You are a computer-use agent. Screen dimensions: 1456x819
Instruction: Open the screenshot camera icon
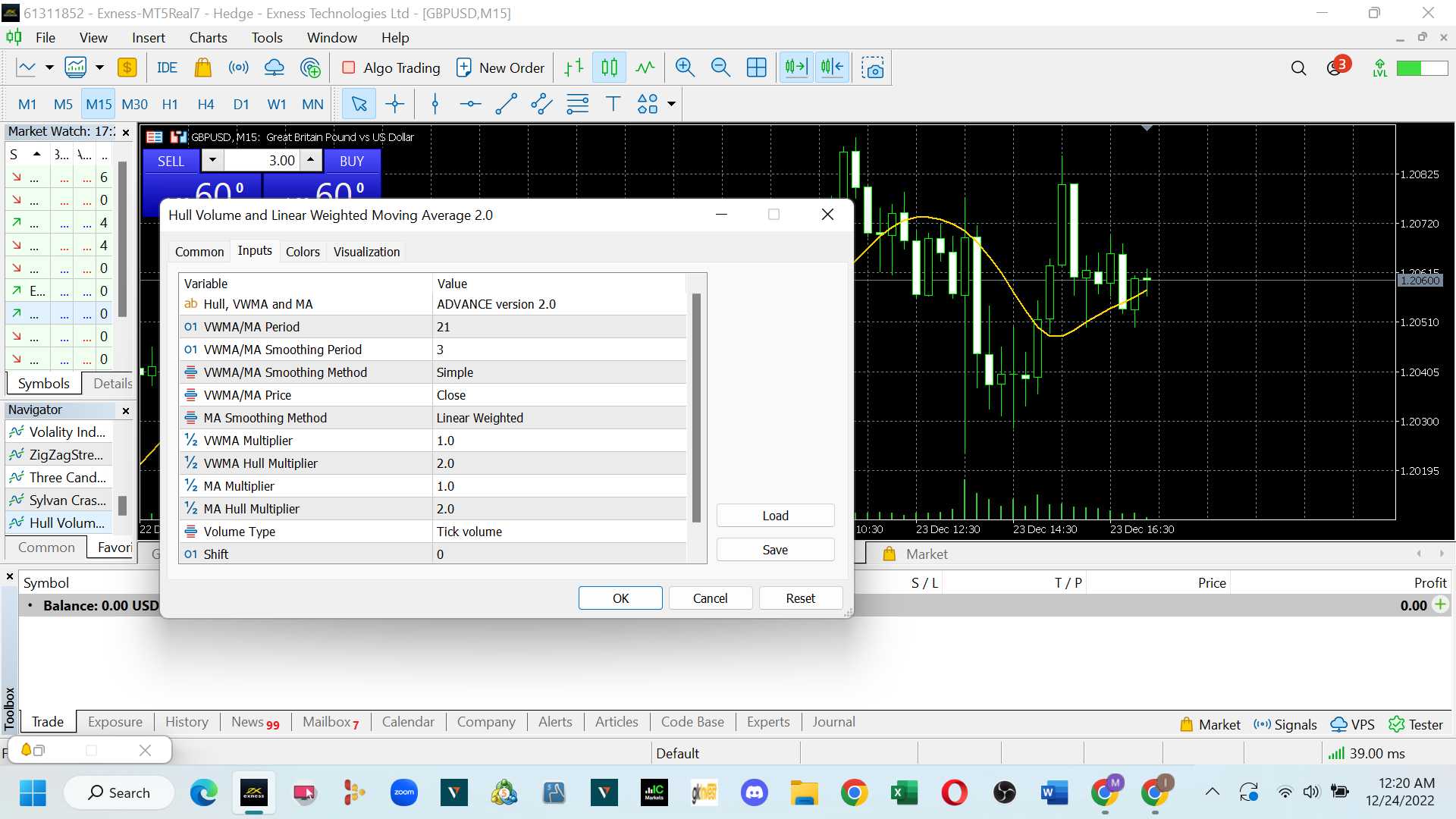[873, 67]
